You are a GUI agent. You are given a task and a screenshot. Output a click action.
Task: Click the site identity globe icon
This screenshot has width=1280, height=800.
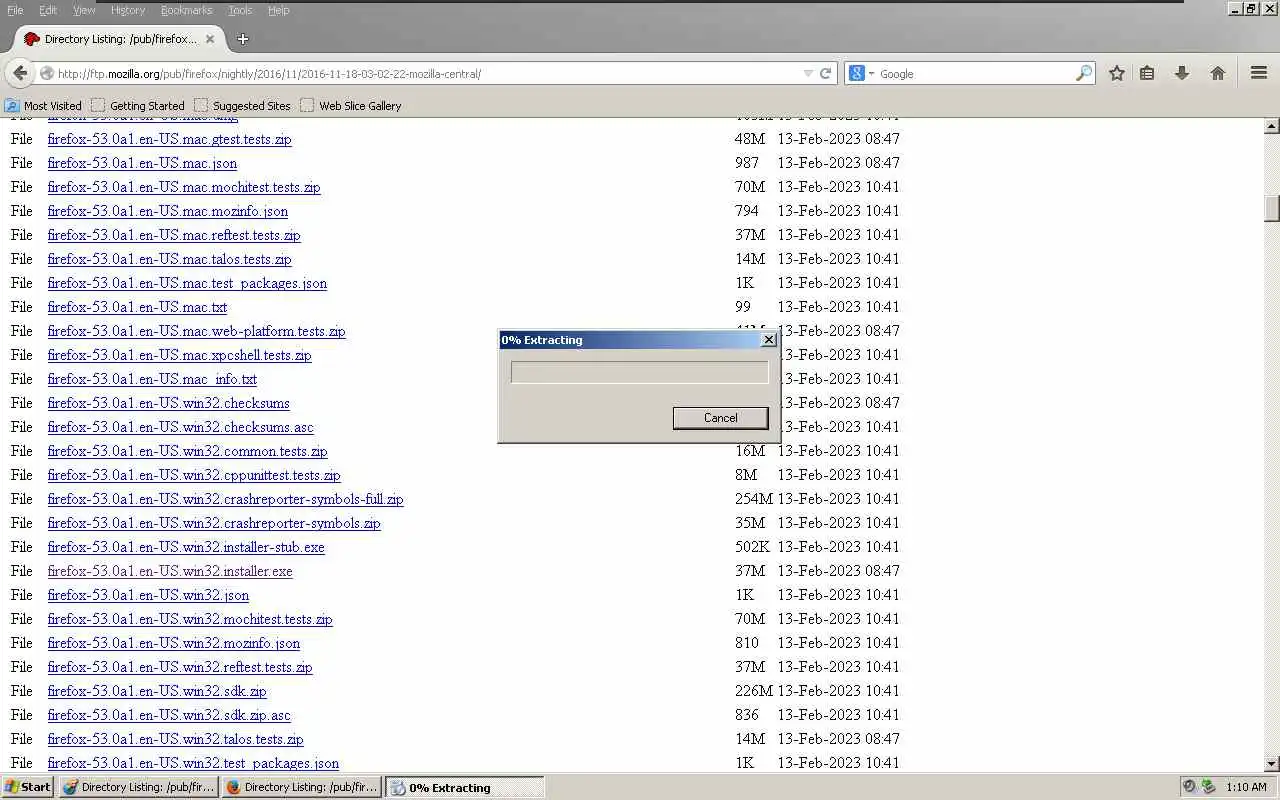point(47,73)
